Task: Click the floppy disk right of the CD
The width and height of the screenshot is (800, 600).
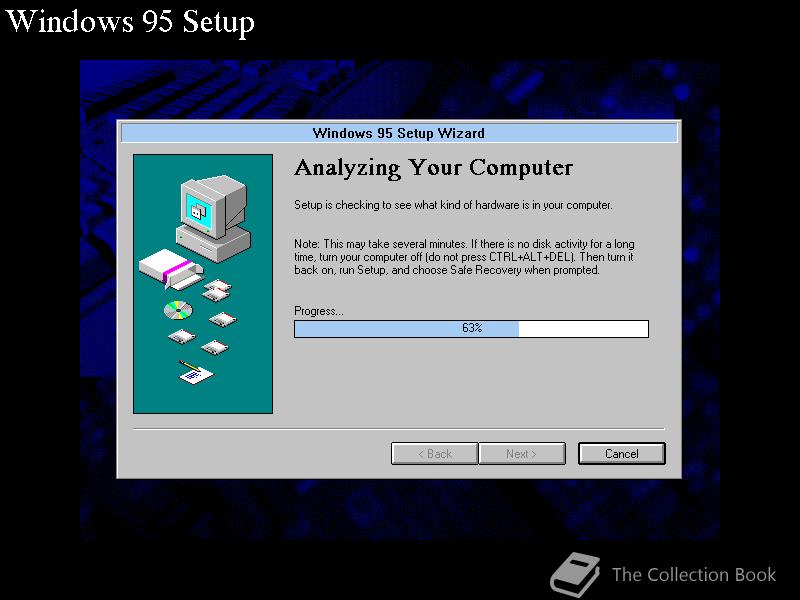Action: (x=222, y=319)
